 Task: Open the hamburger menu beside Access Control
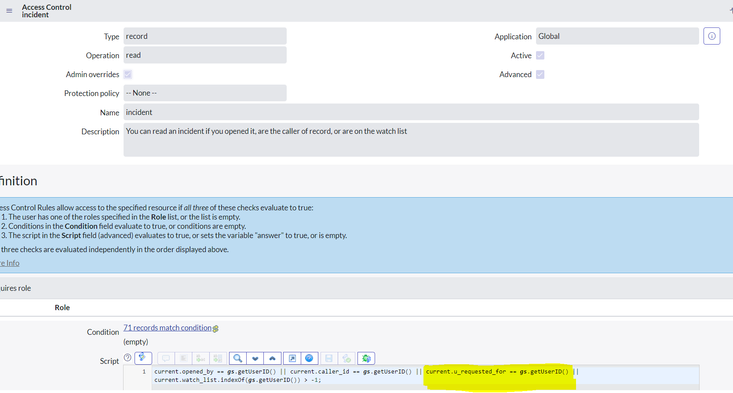(9, 11)
